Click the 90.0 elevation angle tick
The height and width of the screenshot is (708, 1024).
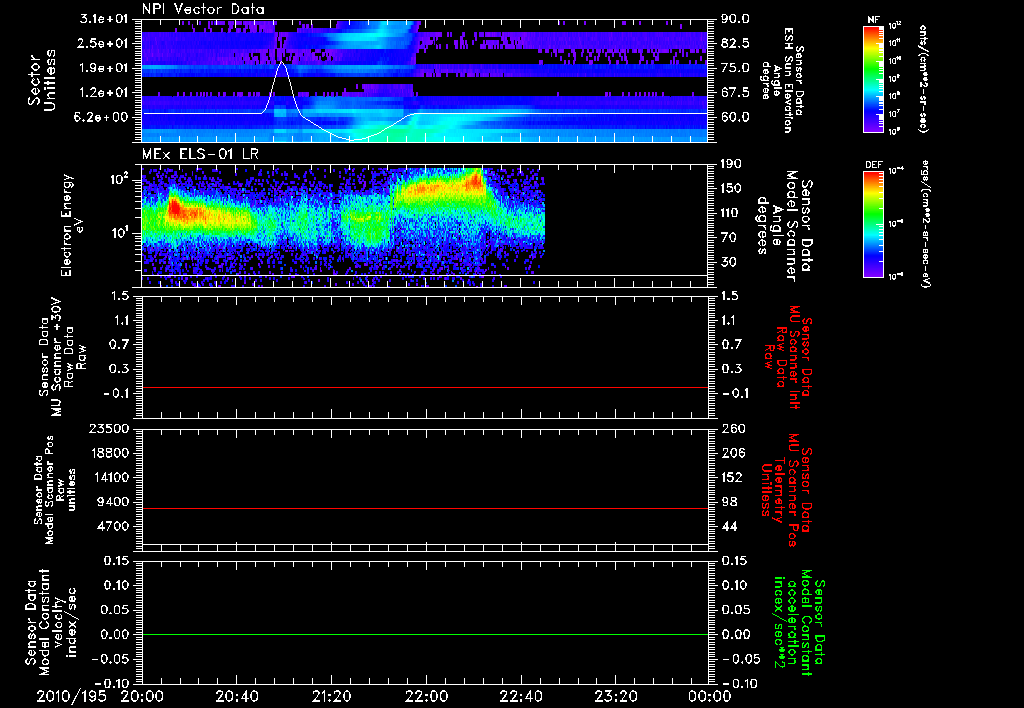(x=735, y=19)
